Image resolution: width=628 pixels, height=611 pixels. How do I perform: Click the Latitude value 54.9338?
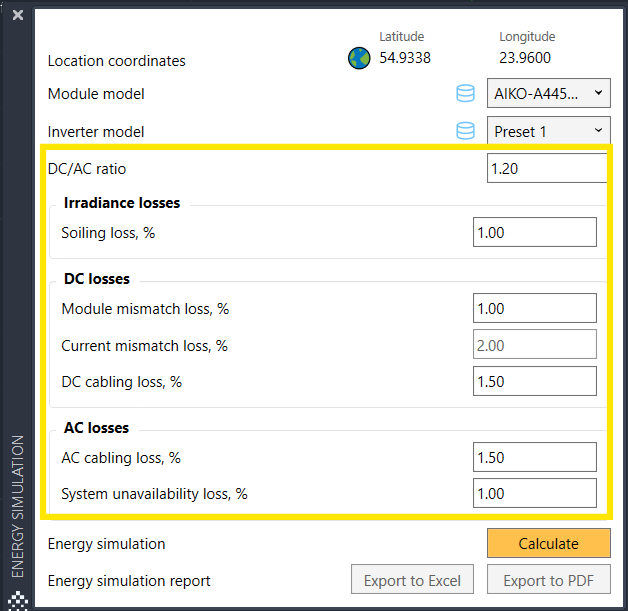tap(405, 58)
